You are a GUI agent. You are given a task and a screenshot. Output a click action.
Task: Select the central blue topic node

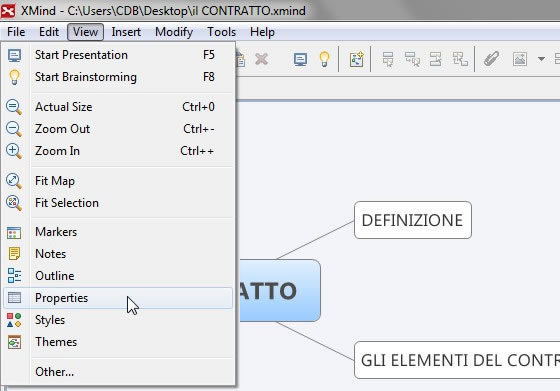coord(279,290)
